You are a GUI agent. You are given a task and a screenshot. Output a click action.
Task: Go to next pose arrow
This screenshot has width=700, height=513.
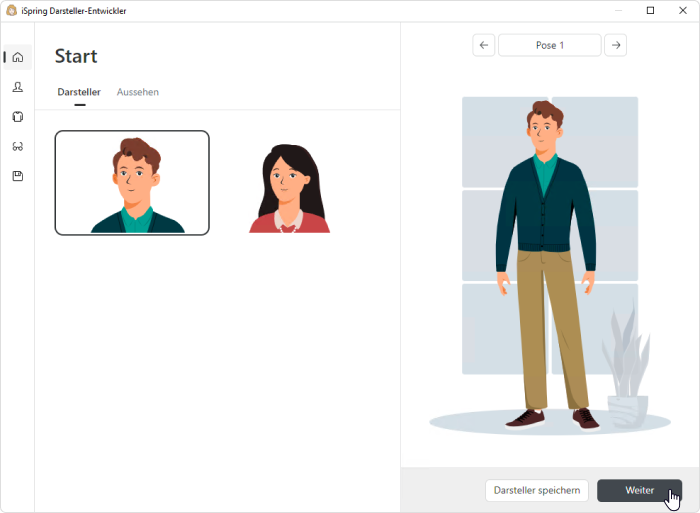616,45
